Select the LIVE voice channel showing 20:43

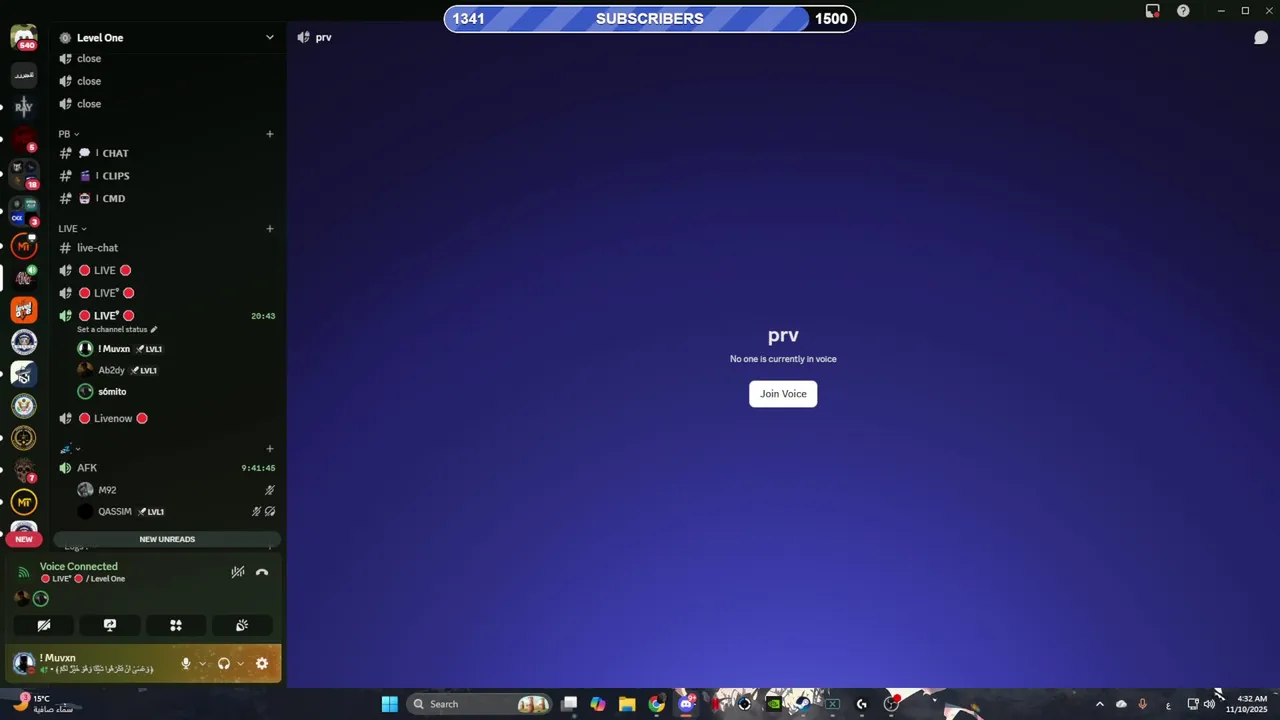point(167,316)
